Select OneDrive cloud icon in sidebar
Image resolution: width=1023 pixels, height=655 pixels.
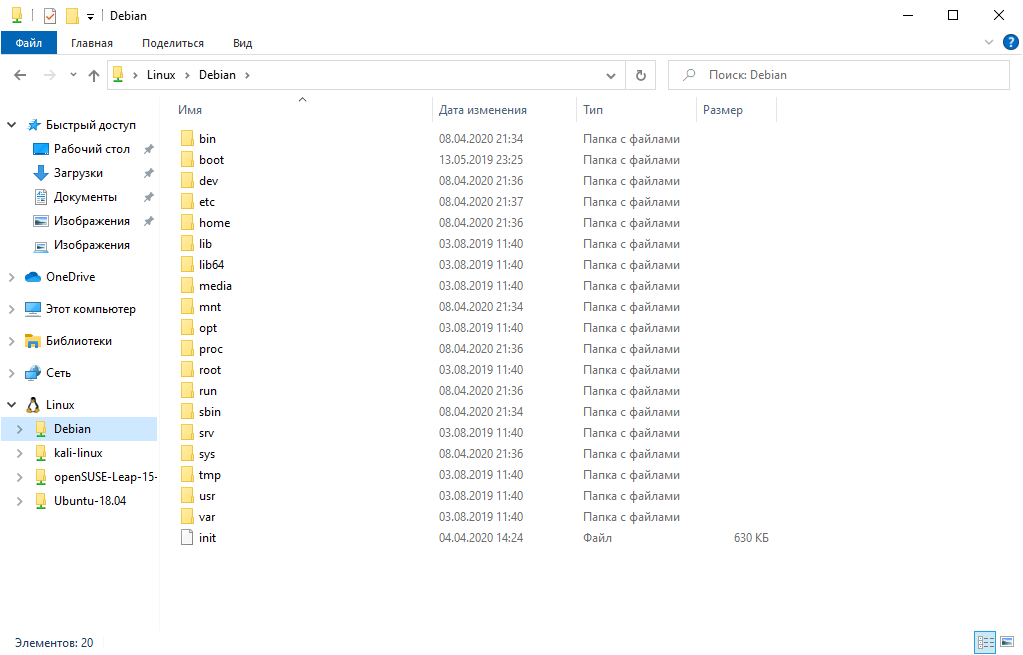33,277
